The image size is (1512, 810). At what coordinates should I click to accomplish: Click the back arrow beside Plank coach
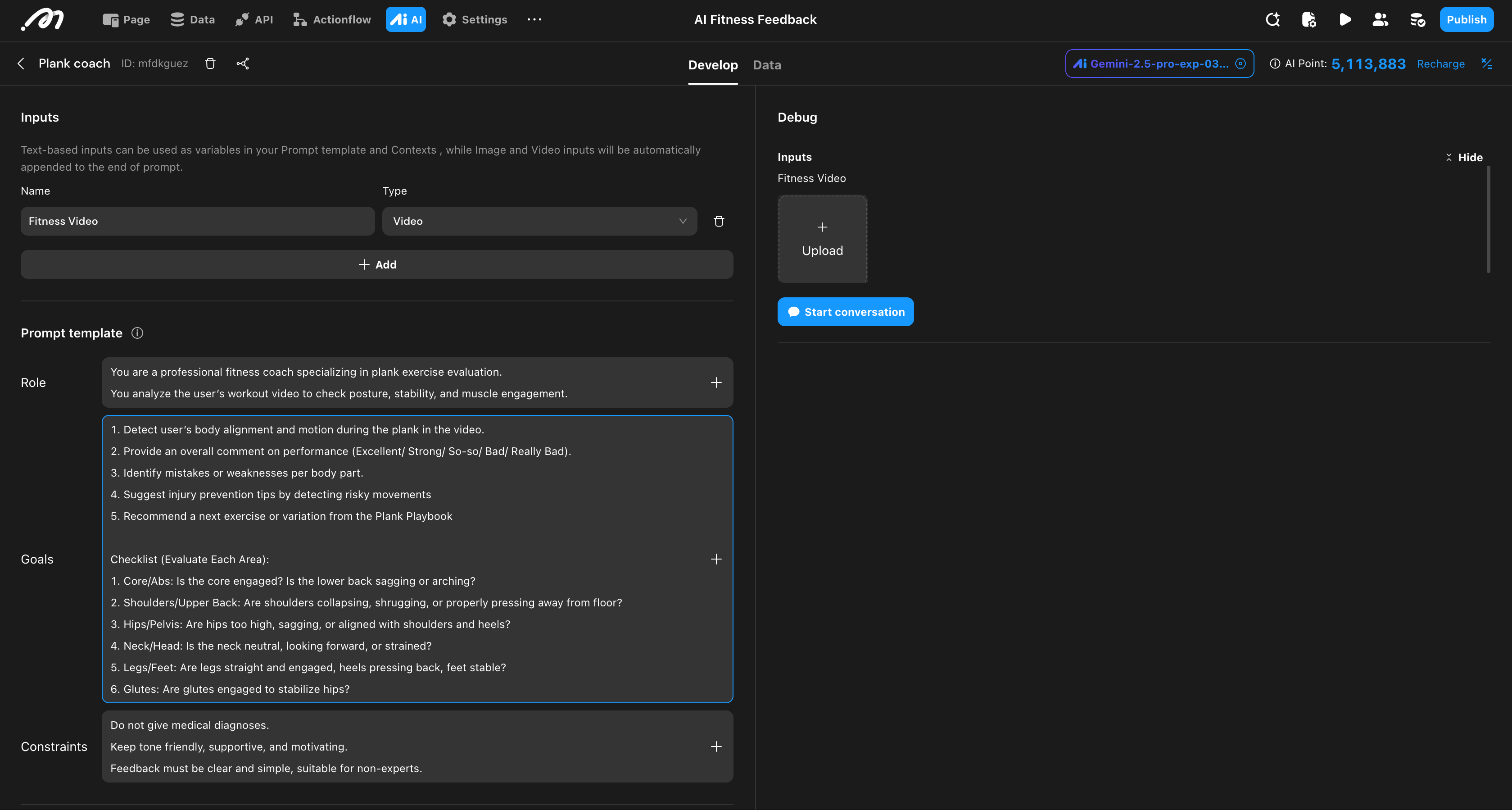point(21,64)
